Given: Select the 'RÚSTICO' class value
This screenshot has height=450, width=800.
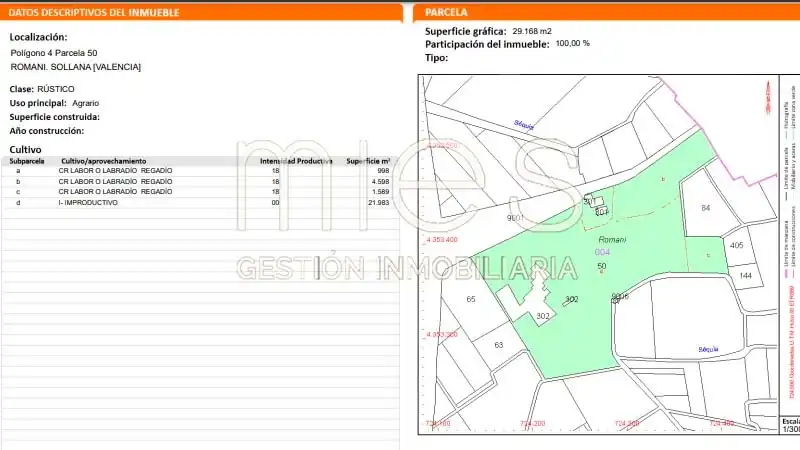Looking at the screenshot, I should point(56,89).
